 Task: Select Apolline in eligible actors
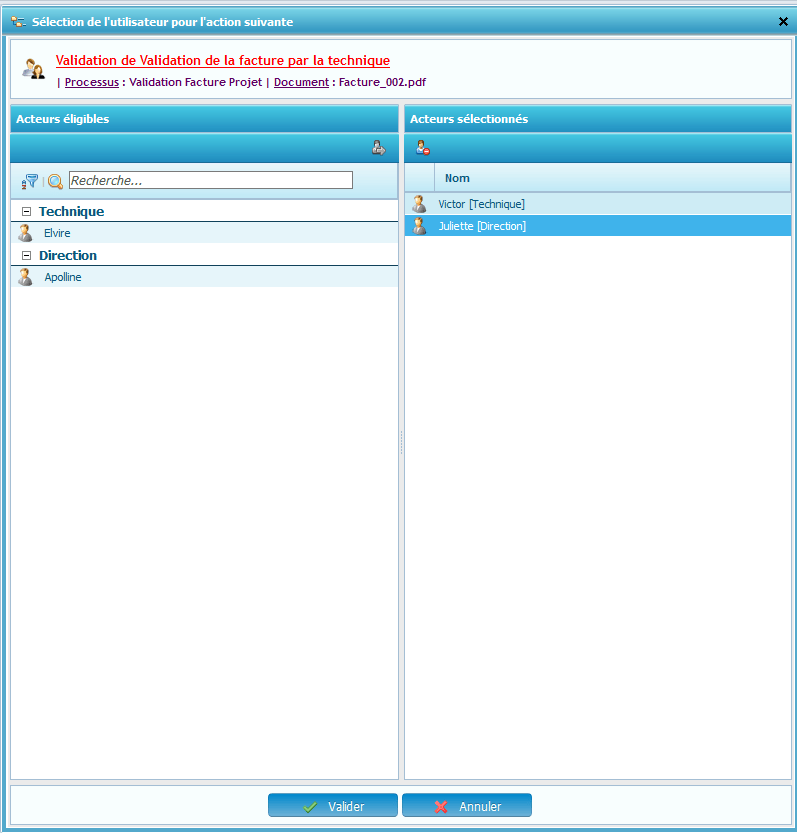click(x=63, y=277)
